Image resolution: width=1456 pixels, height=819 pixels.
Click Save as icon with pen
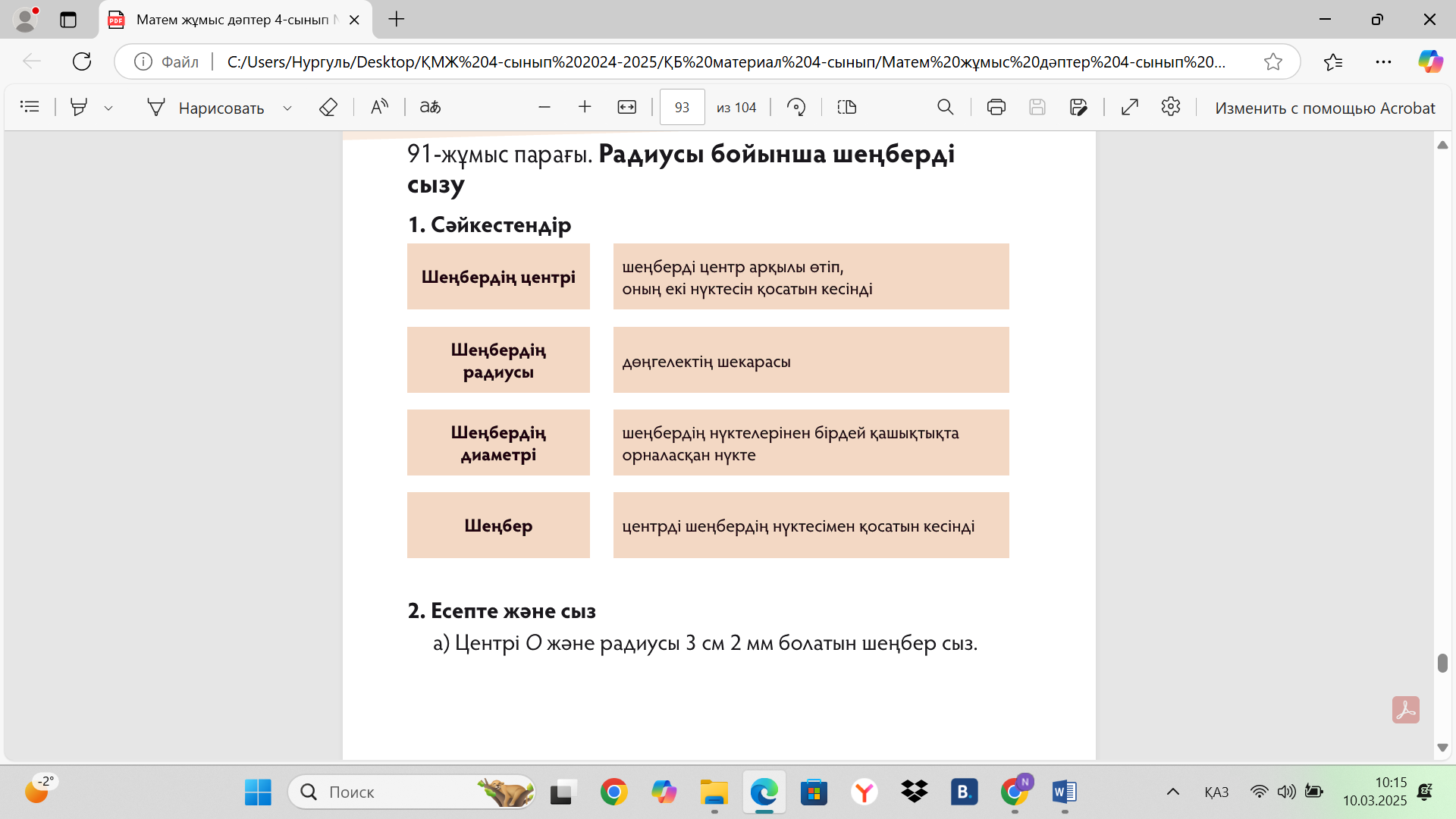click(1078, 107)
